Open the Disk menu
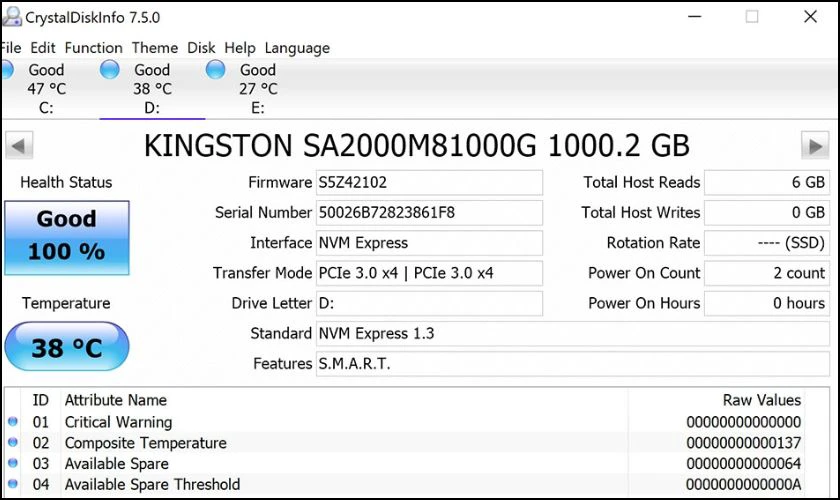The height and width of the screenshot is (500, 840). pos(201,48)
